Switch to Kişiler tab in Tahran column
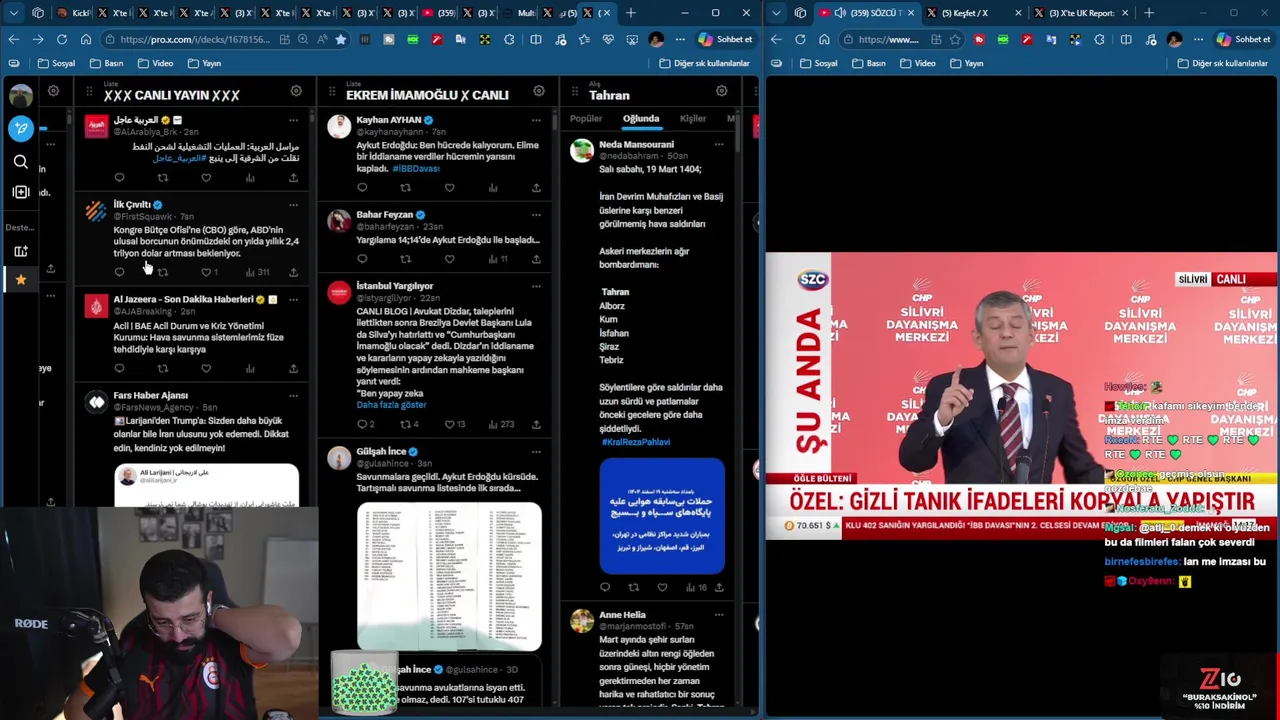This screenshot has width=1280, height=720. click(693, 119)
